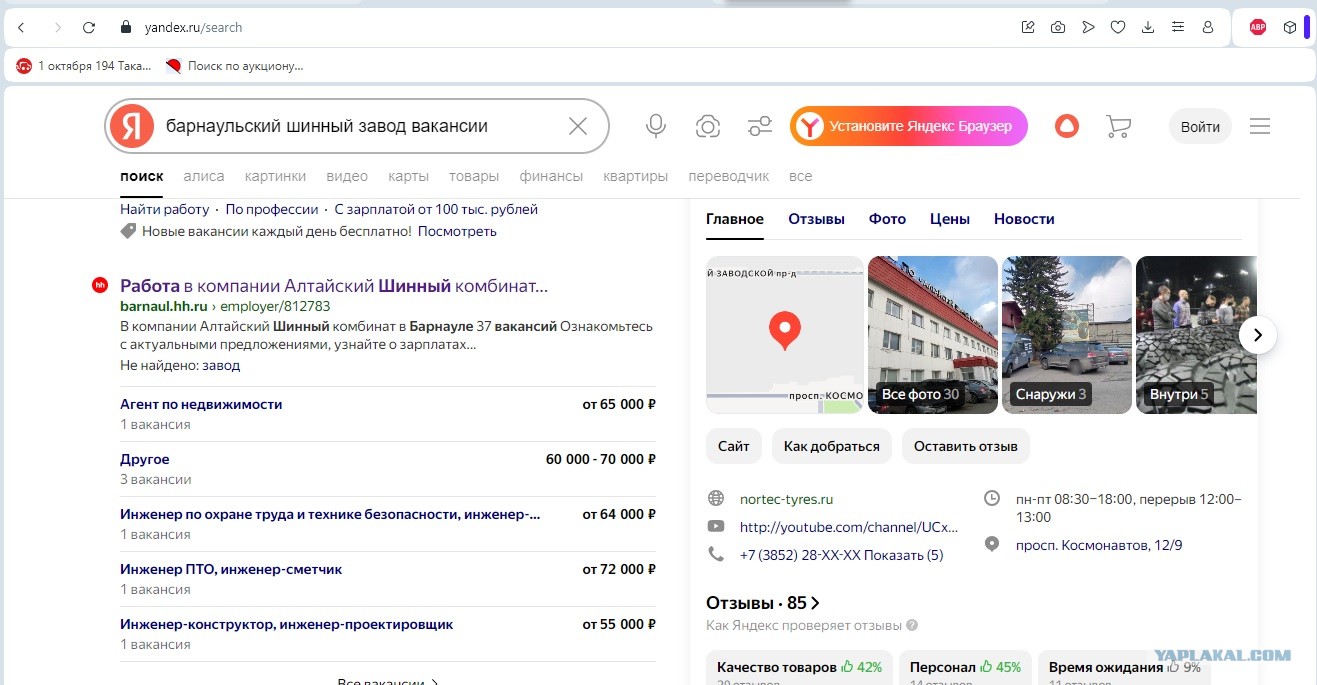Image resolution: width=1317 pixels, height=685 pixels.
Task: Open Инженер-конструктор, инженер-проектировщик vacancy
Action: pos(287,624)
